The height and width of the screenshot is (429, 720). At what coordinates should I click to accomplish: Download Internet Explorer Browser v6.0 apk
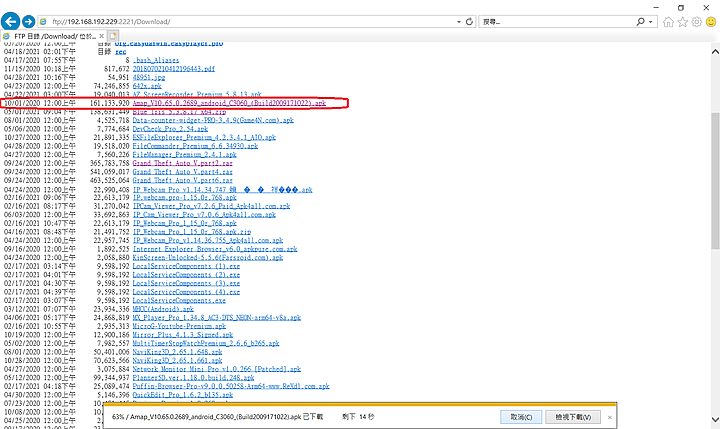click(x=215, y=249)
